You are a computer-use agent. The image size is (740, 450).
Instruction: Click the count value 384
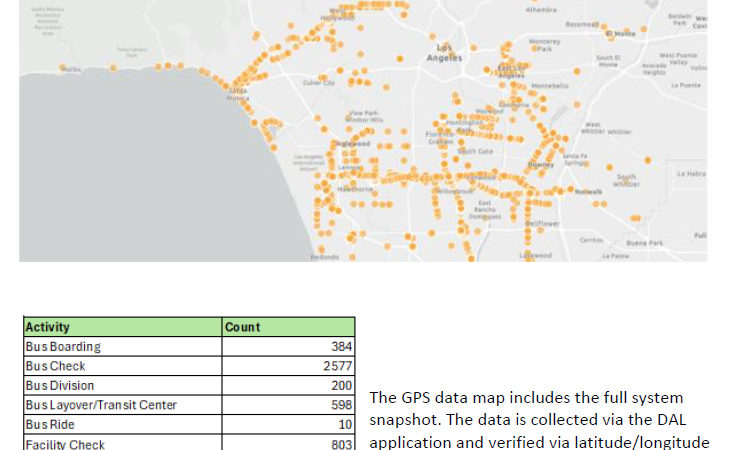(x=339, y=347)
